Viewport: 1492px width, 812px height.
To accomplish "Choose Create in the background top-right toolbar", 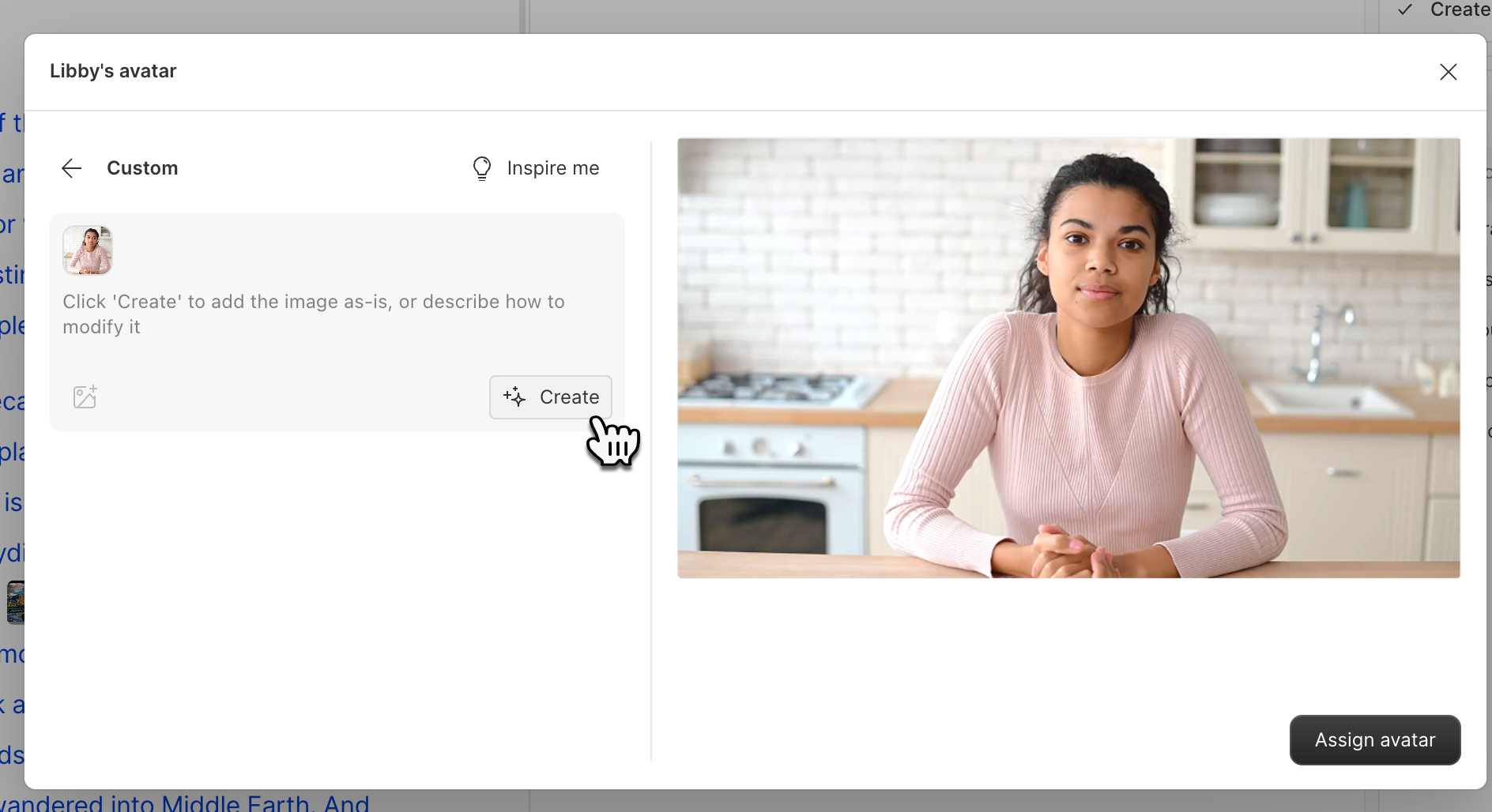I will 1459,10.
